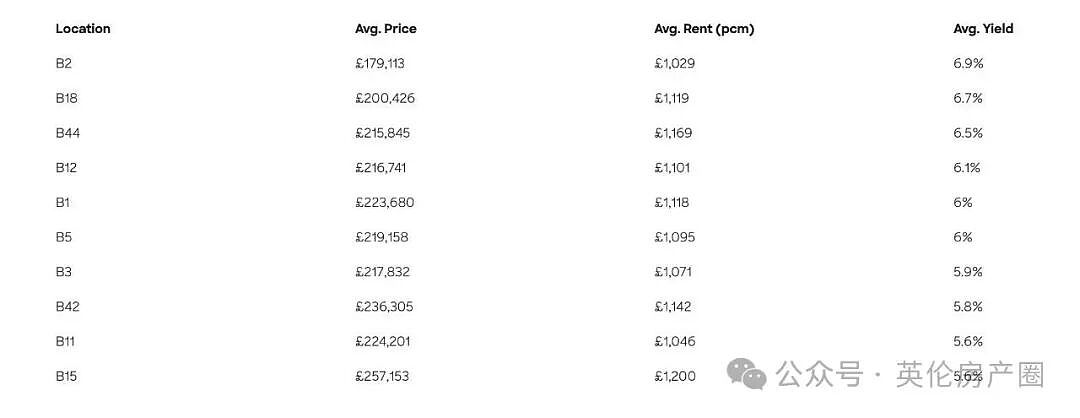Select the Avg. Yield column header

click(983, 29)
